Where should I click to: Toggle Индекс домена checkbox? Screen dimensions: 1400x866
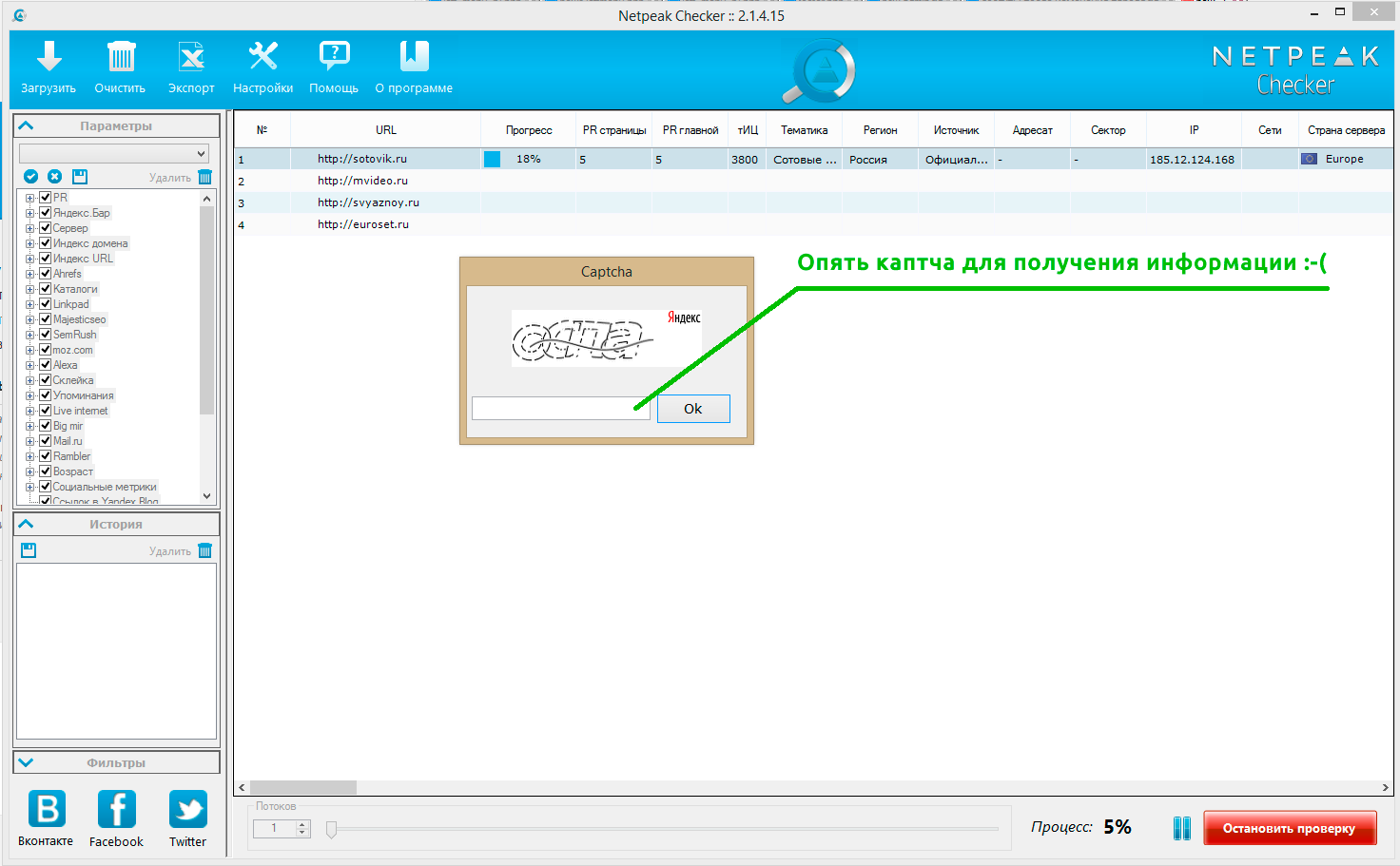pos(45,243)
